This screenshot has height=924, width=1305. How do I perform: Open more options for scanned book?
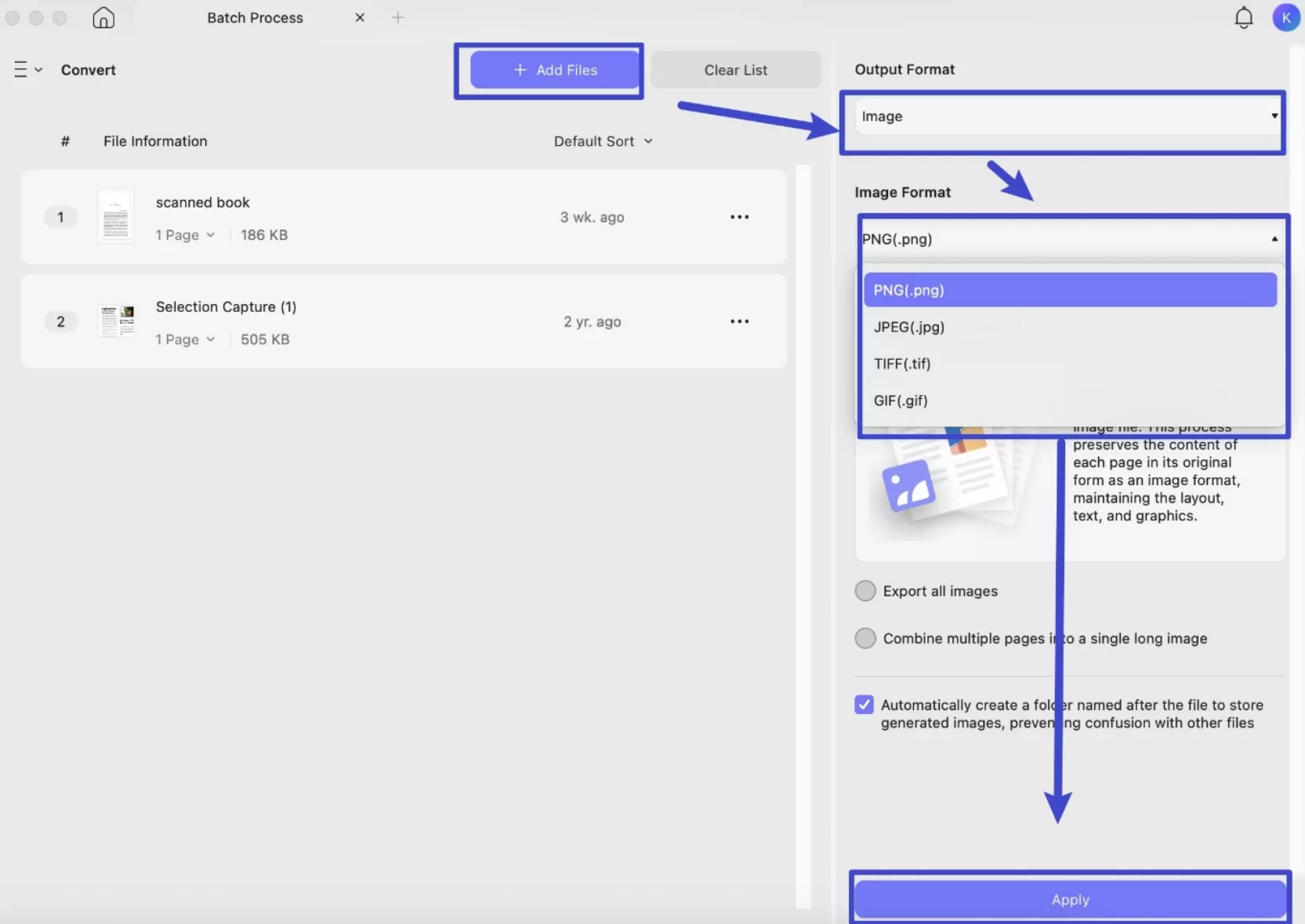pos(740,217)
